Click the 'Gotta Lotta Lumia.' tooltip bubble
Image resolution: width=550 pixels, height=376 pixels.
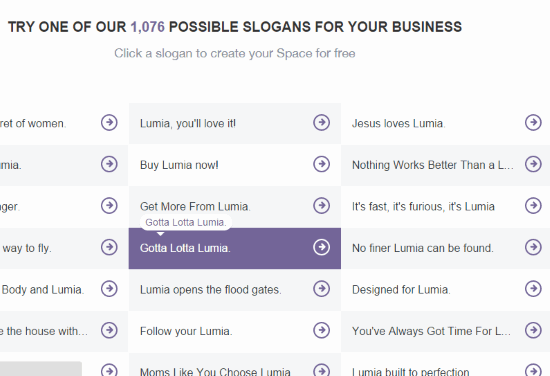pyautogui.click(x=186, y=222)
